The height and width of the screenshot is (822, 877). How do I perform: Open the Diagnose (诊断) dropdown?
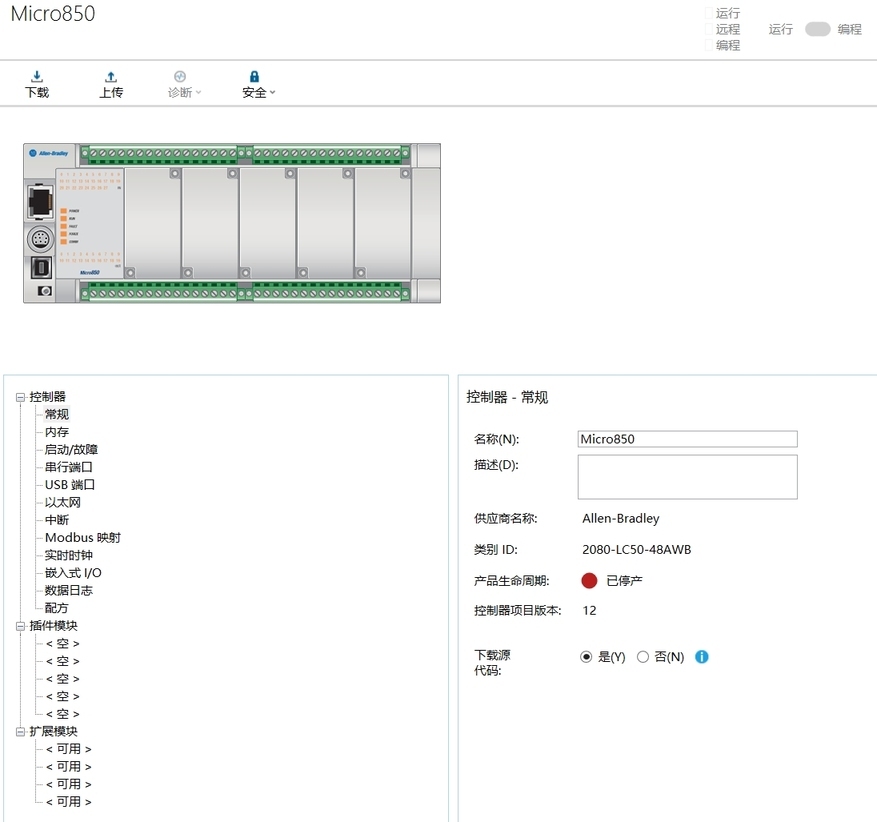(184, 84)
